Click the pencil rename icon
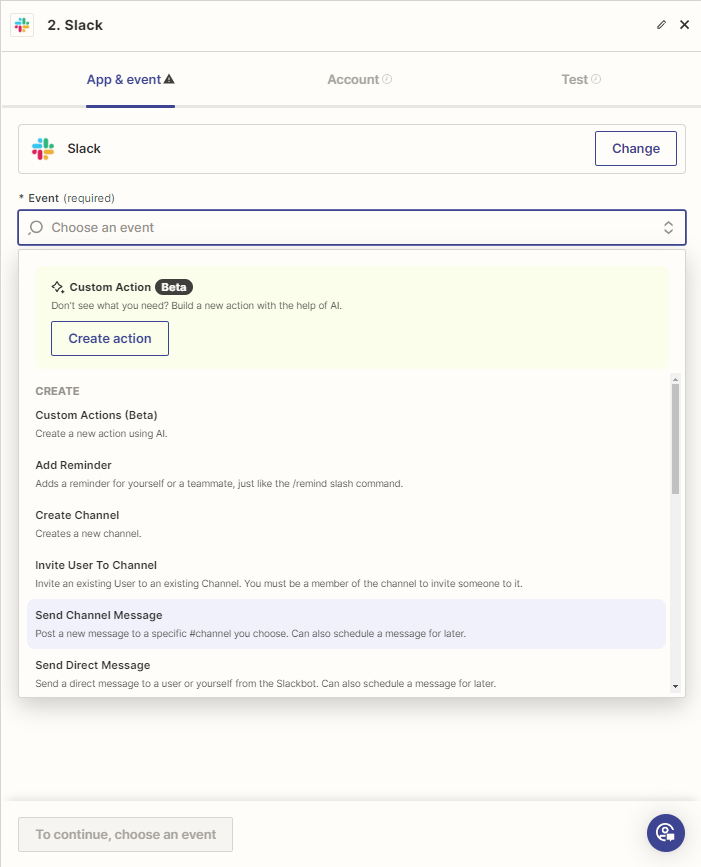The height and width of the screenshot is (867, 701). tap(661, 25)
